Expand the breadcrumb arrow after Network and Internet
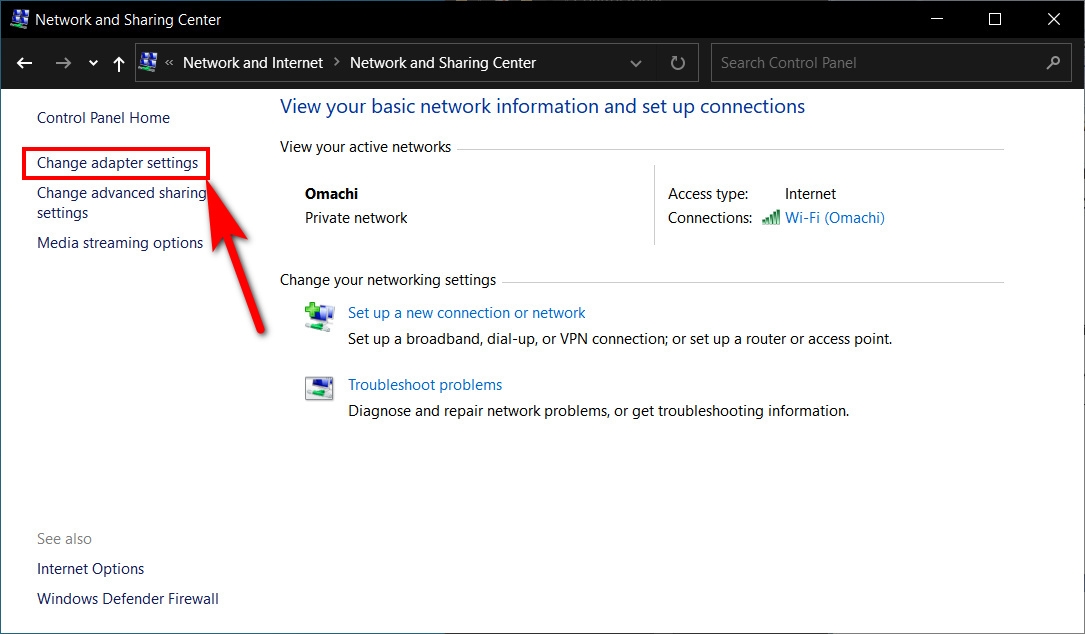This screenshot has width=1085, height=634. [x=337, y=62]
